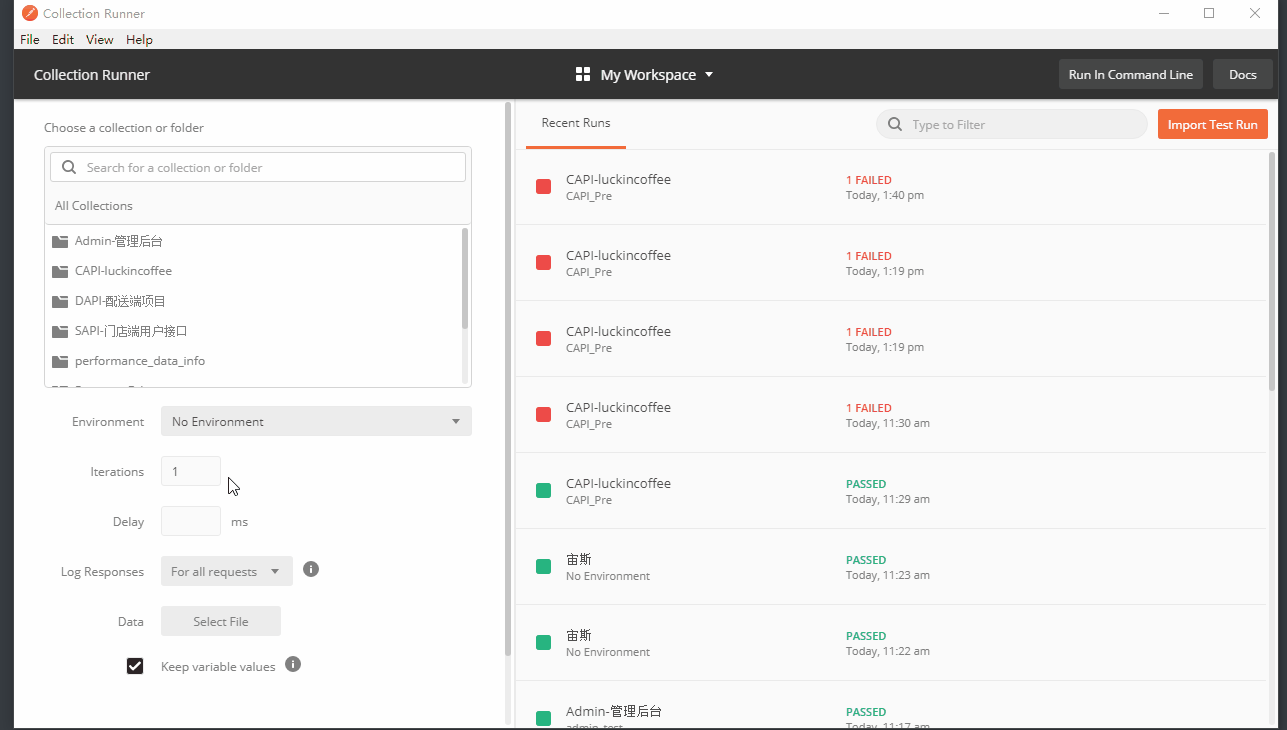This screenshot has height=730, width=1287.
Task: Select the SAPI-门店端用户接口 collection
Action: pos(255,331)
